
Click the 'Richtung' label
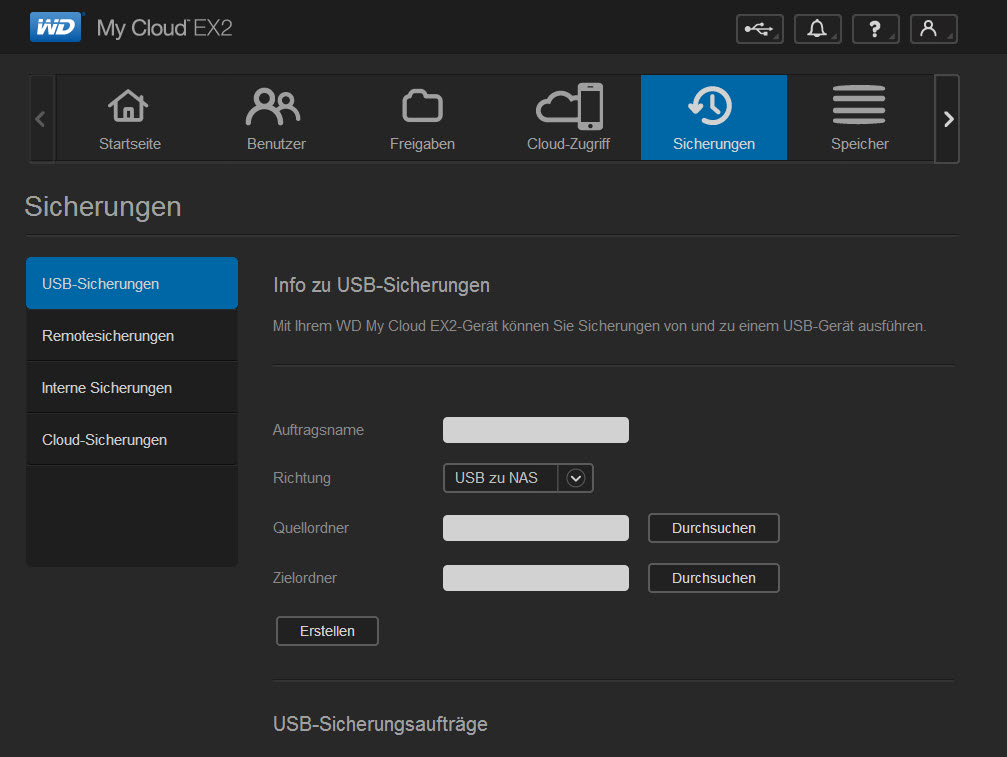[302, 478]
